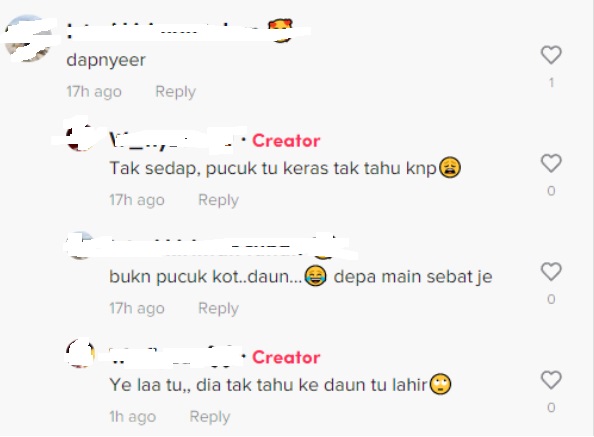
Task: Reply to 'Ye laa tu,, dia tak tahu' comment
Action: pos(209,417)
